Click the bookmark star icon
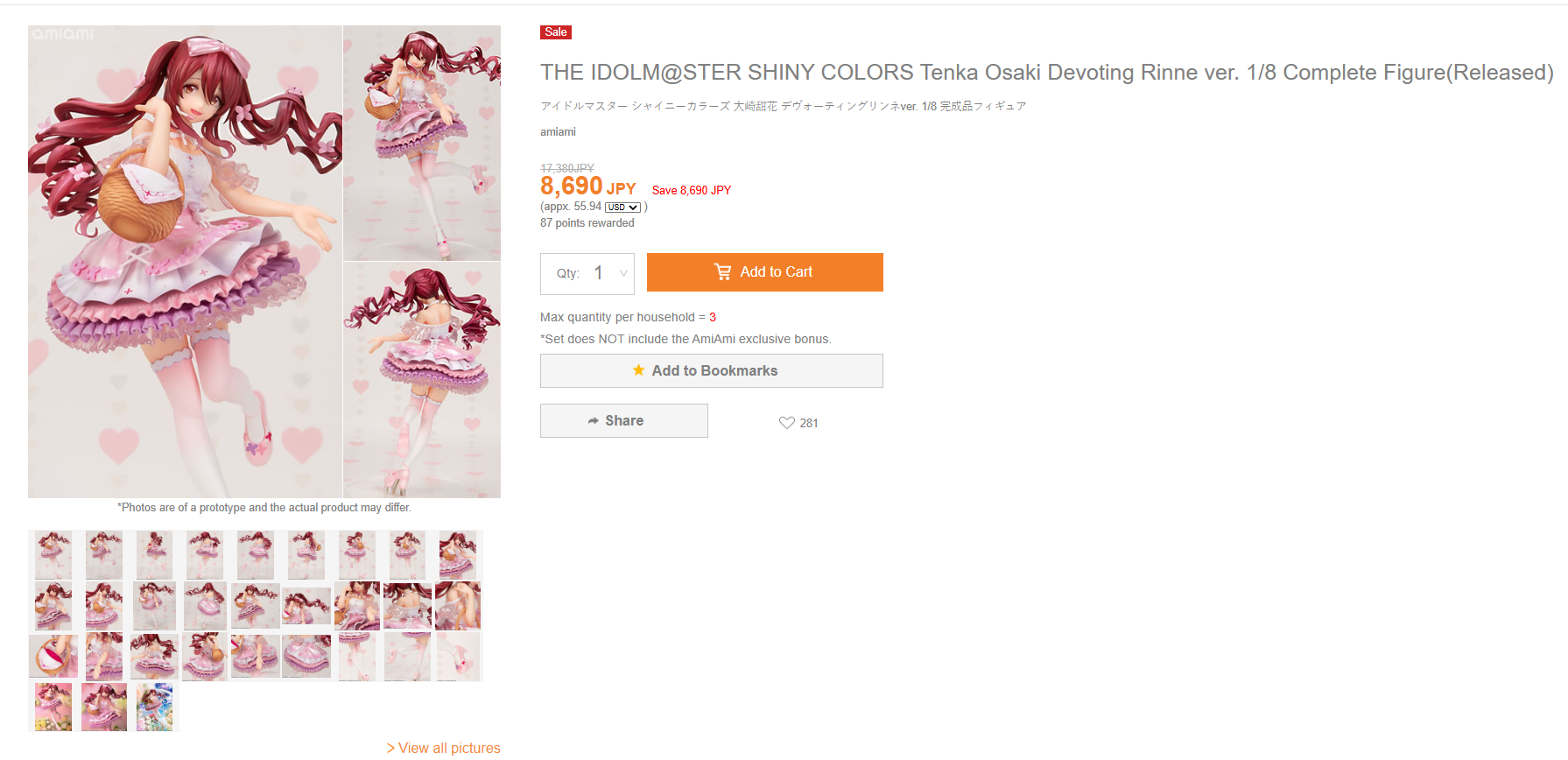The width and height of the screenshot is (1568, 760). 639,370
